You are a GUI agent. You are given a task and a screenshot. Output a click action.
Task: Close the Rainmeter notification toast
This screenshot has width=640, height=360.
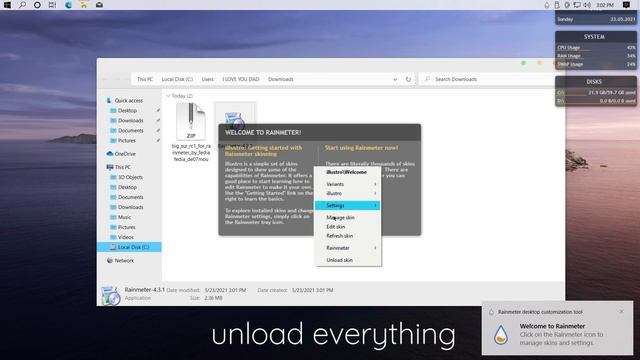[x=621, y=311]
